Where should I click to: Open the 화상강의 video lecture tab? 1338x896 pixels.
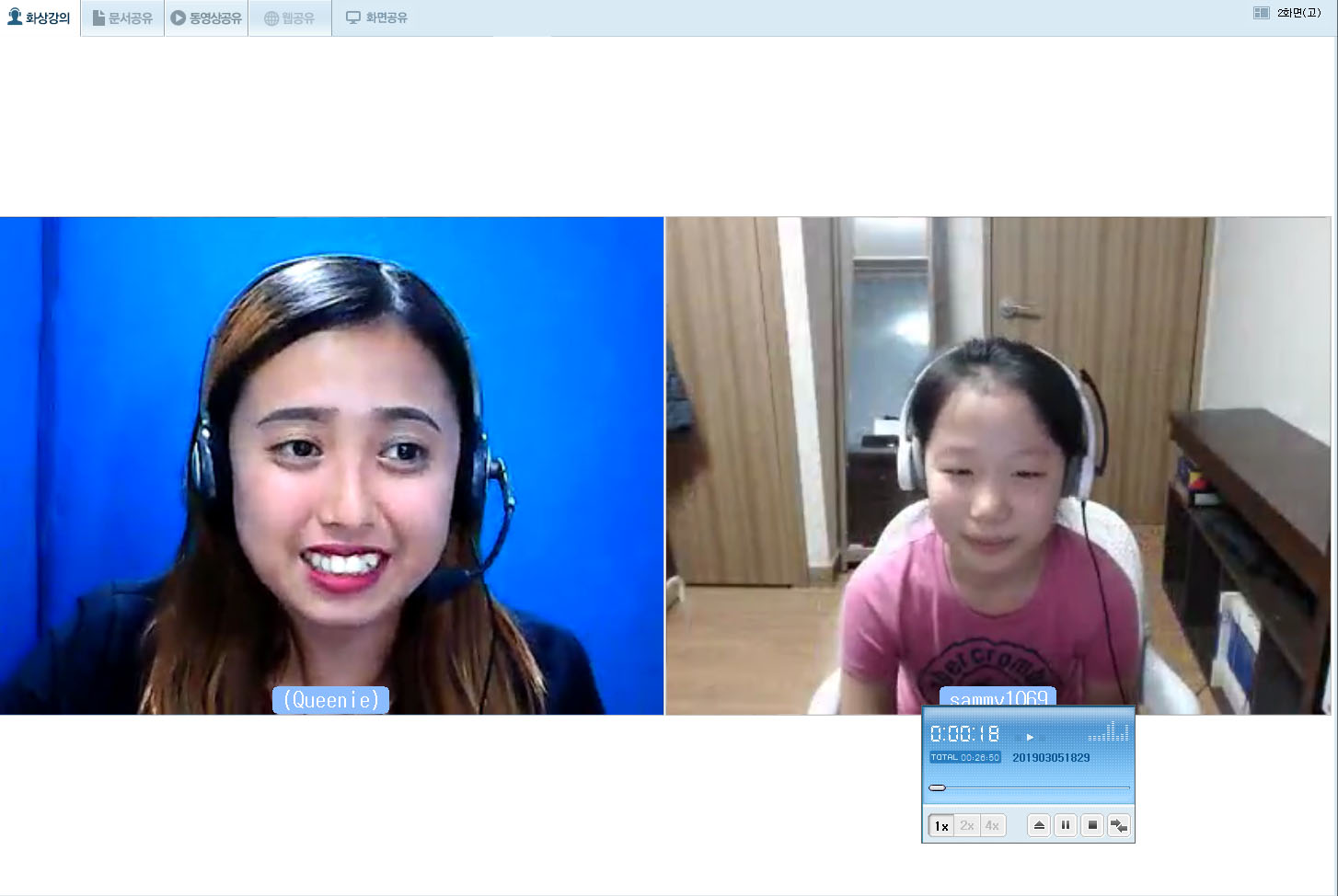(x=40, y=17)
